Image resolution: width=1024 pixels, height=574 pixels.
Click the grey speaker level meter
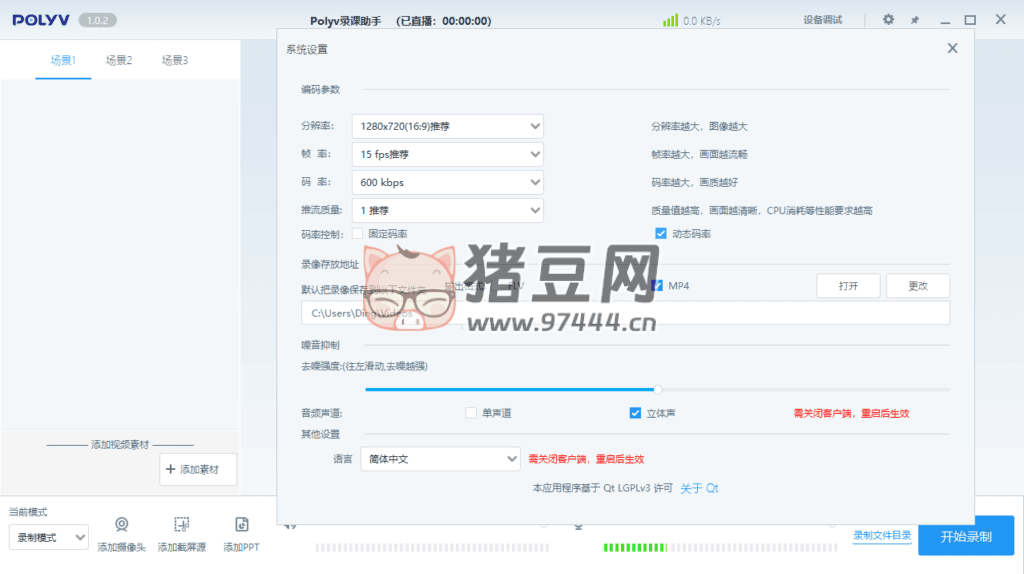432,547
